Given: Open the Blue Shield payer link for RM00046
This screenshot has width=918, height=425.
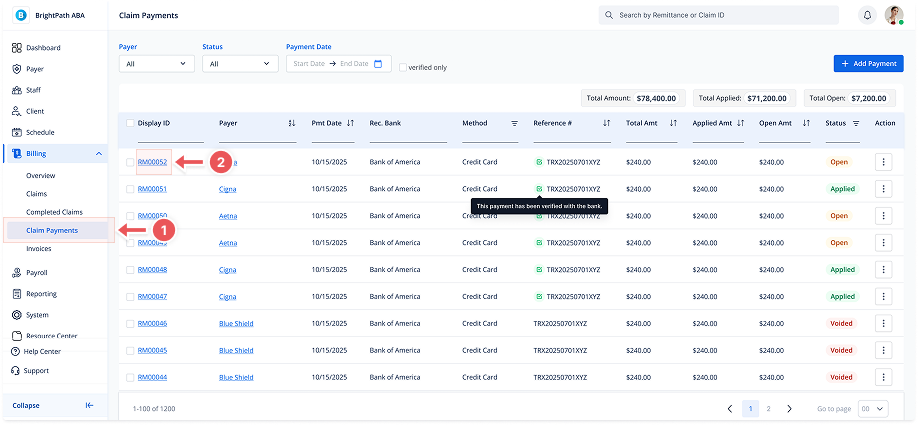Looking at the screenshot, I should [x=236, y=323].
